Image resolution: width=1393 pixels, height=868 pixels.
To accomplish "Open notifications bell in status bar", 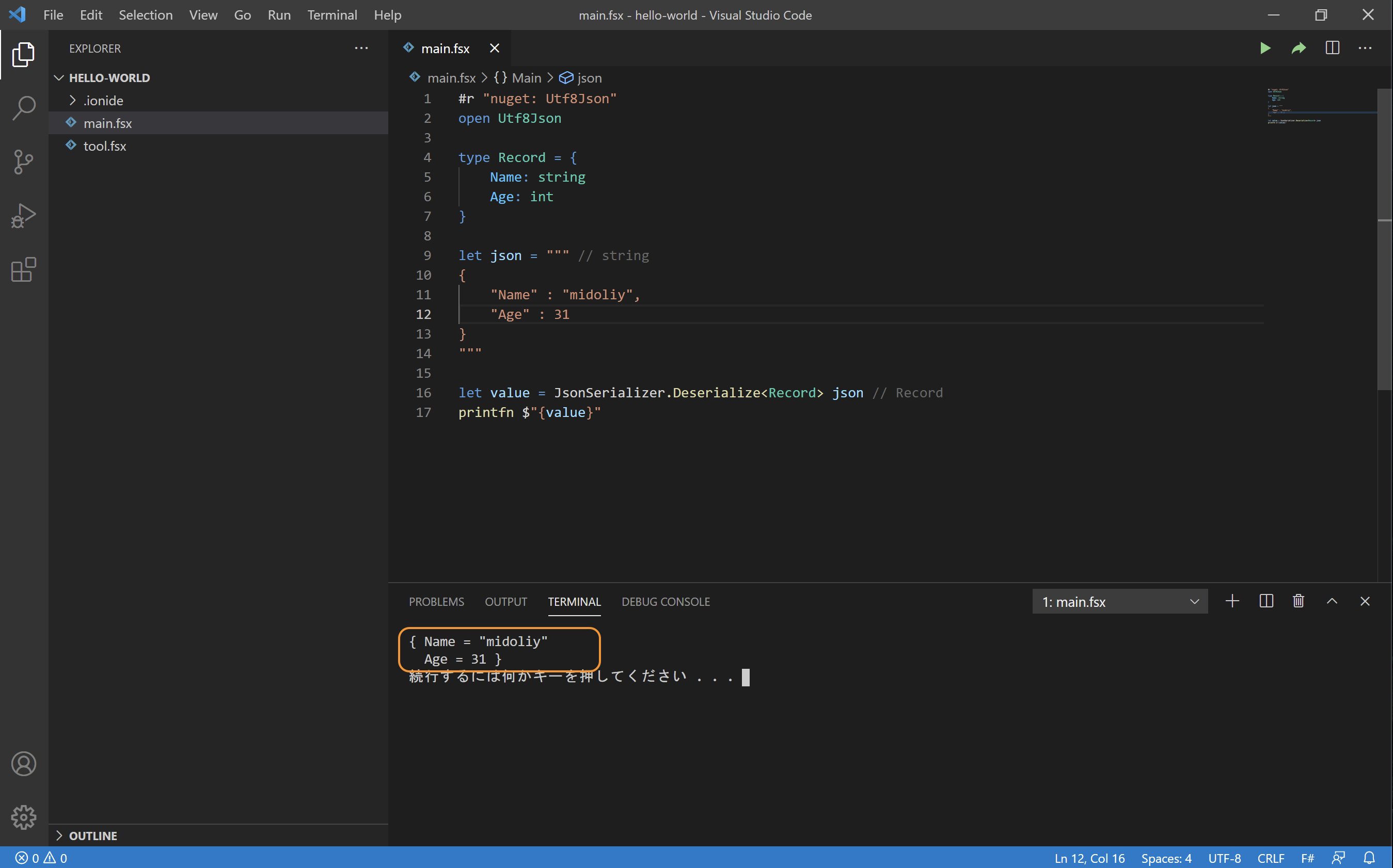I will (x=1369, y=858).
